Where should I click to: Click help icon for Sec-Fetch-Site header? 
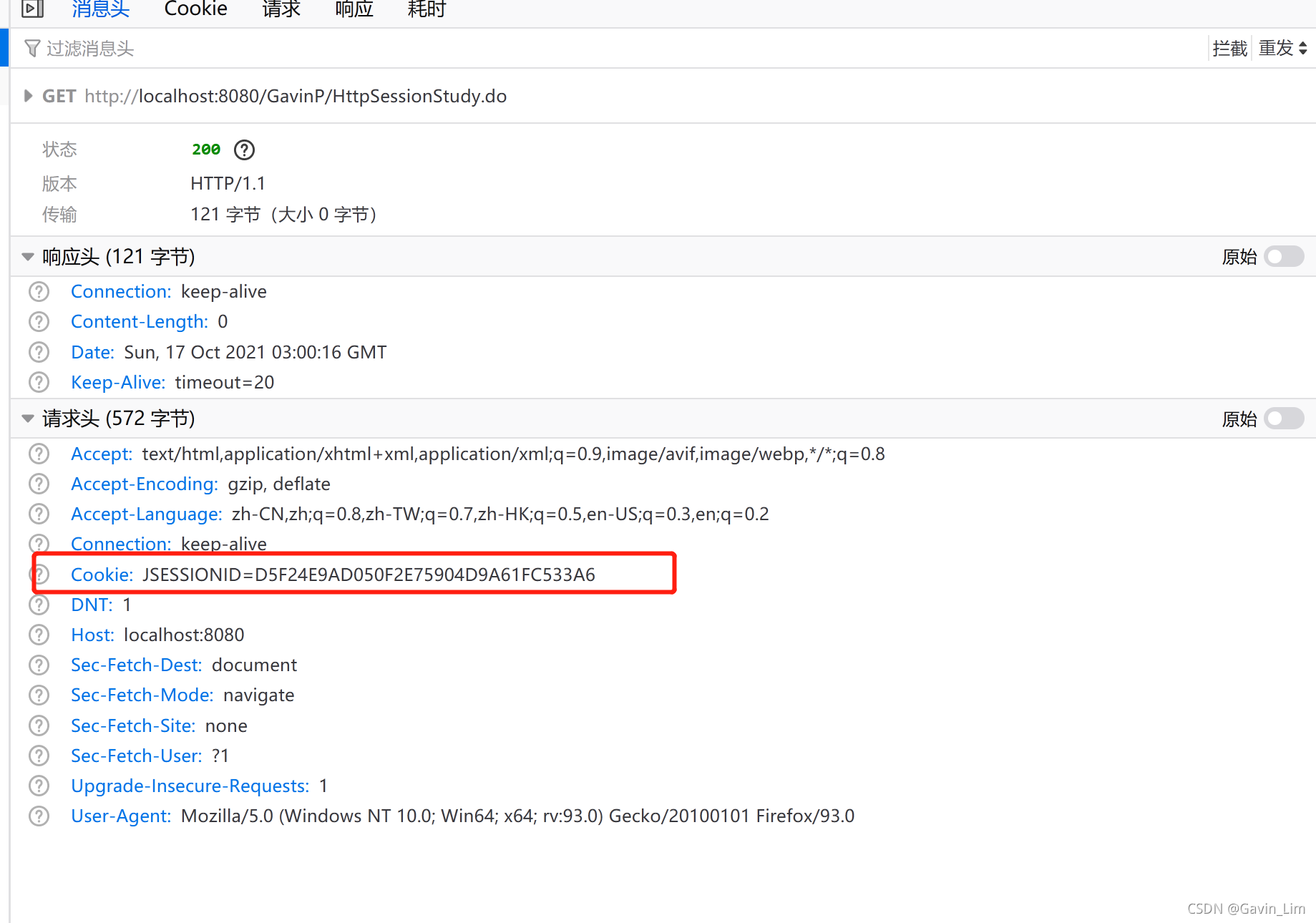[x=39, y=726]
